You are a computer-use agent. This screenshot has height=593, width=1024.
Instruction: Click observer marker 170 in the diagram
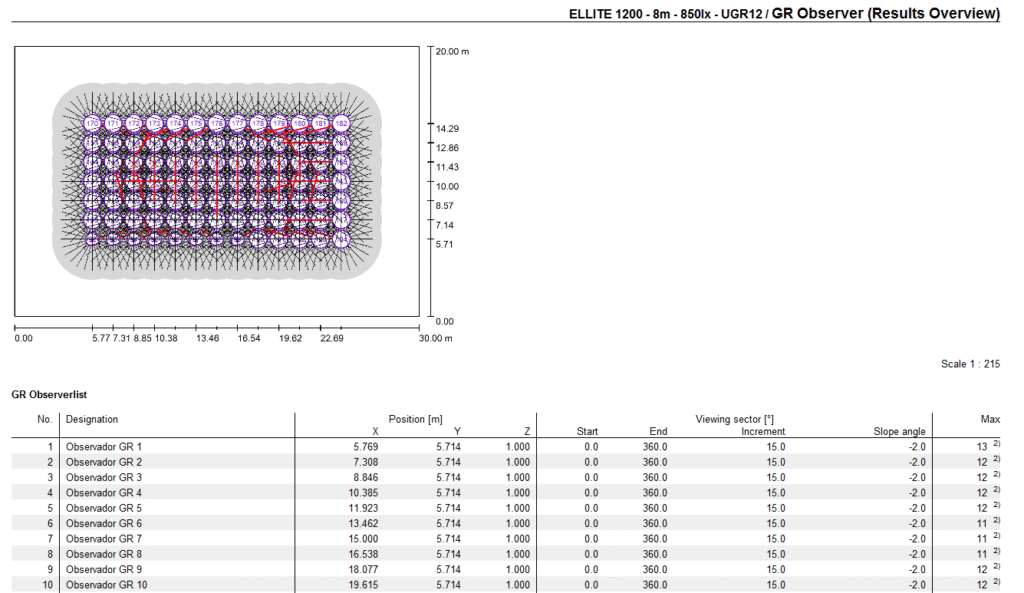[x=92, y=123]
